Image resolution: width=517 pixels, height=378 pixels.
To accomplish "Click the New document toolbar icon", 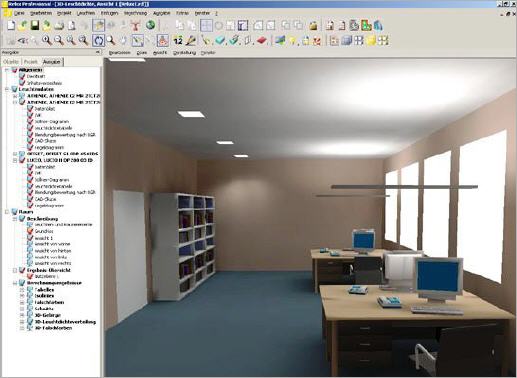I will (11, 25).
